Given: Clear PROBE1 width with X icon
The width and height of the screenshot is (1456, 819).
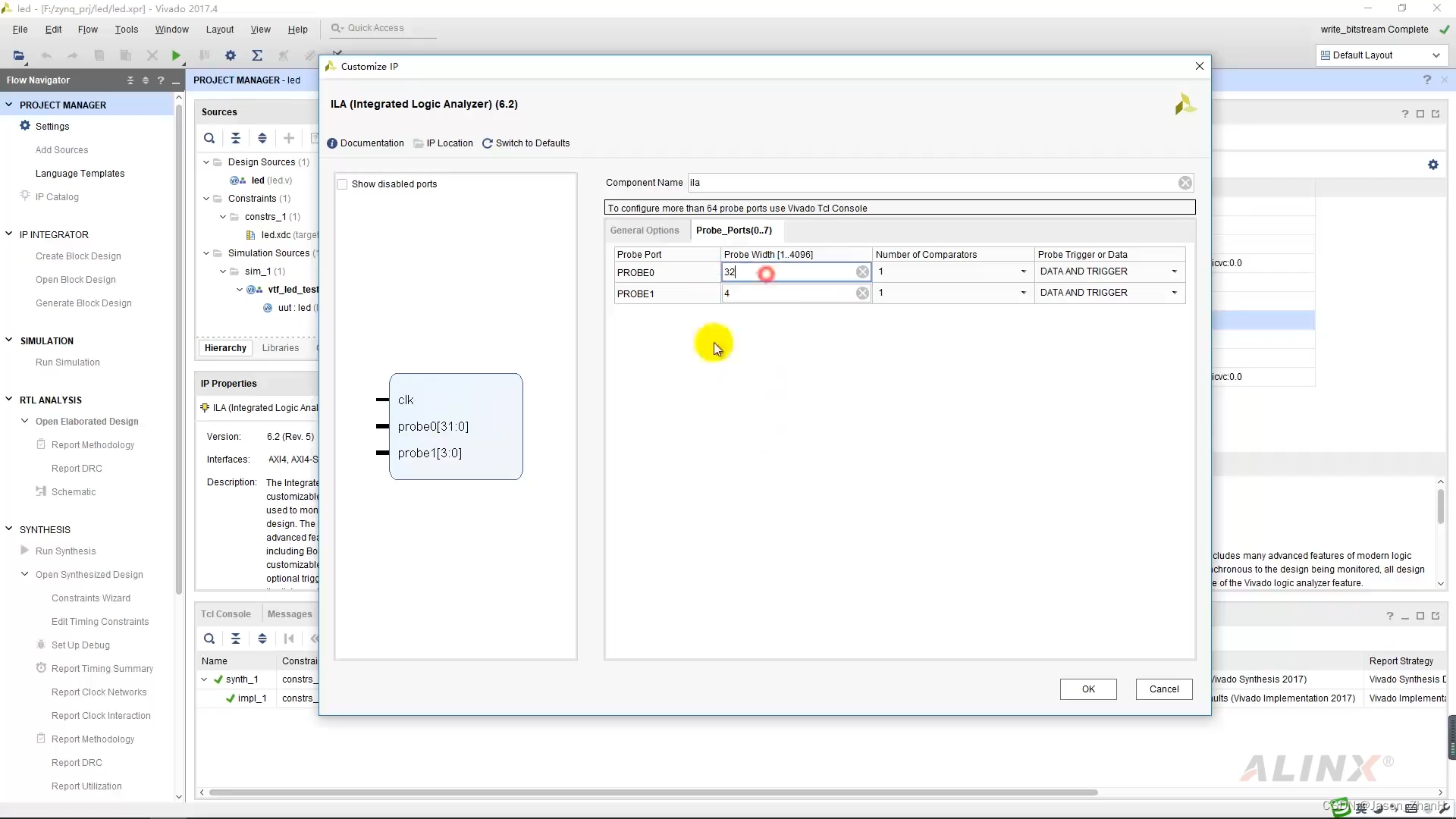Looking at the screenshot, I should (x=862, y=293).
